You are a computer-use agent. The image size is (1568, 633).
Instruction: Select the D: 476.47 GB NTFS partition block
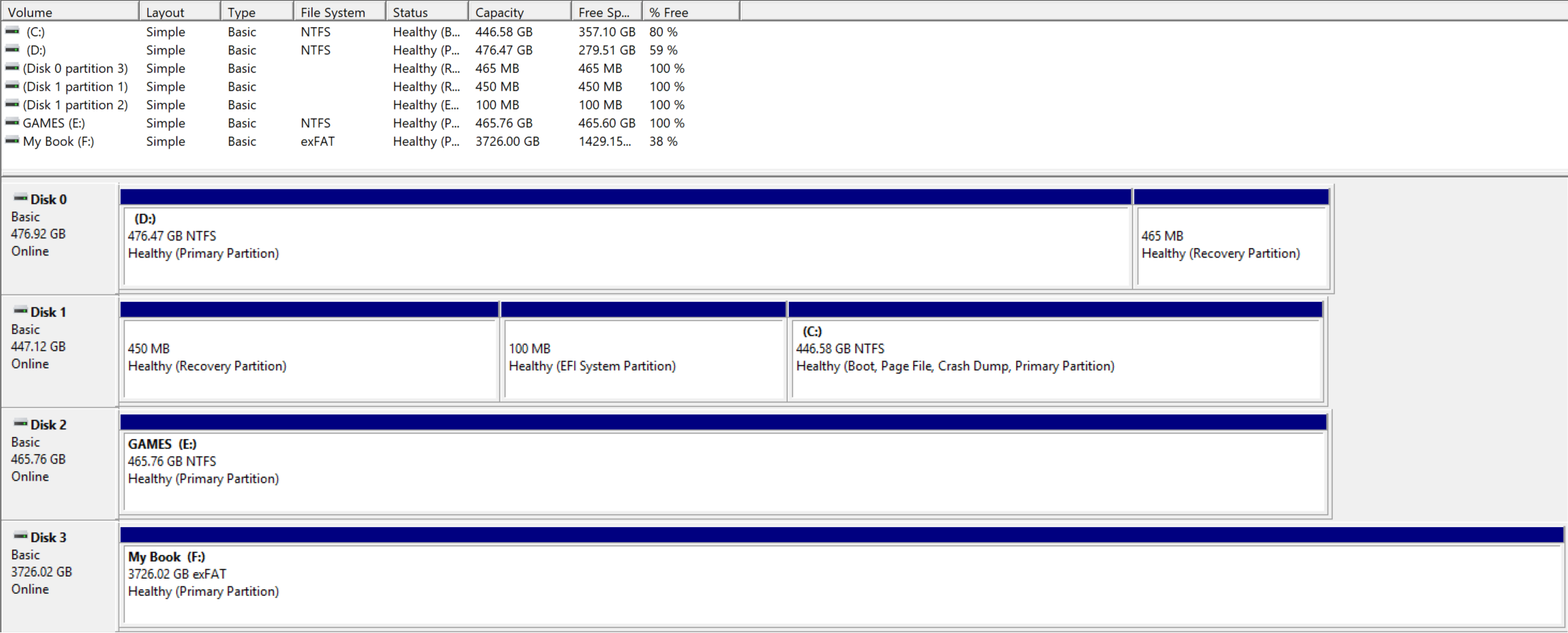point(626,247)
